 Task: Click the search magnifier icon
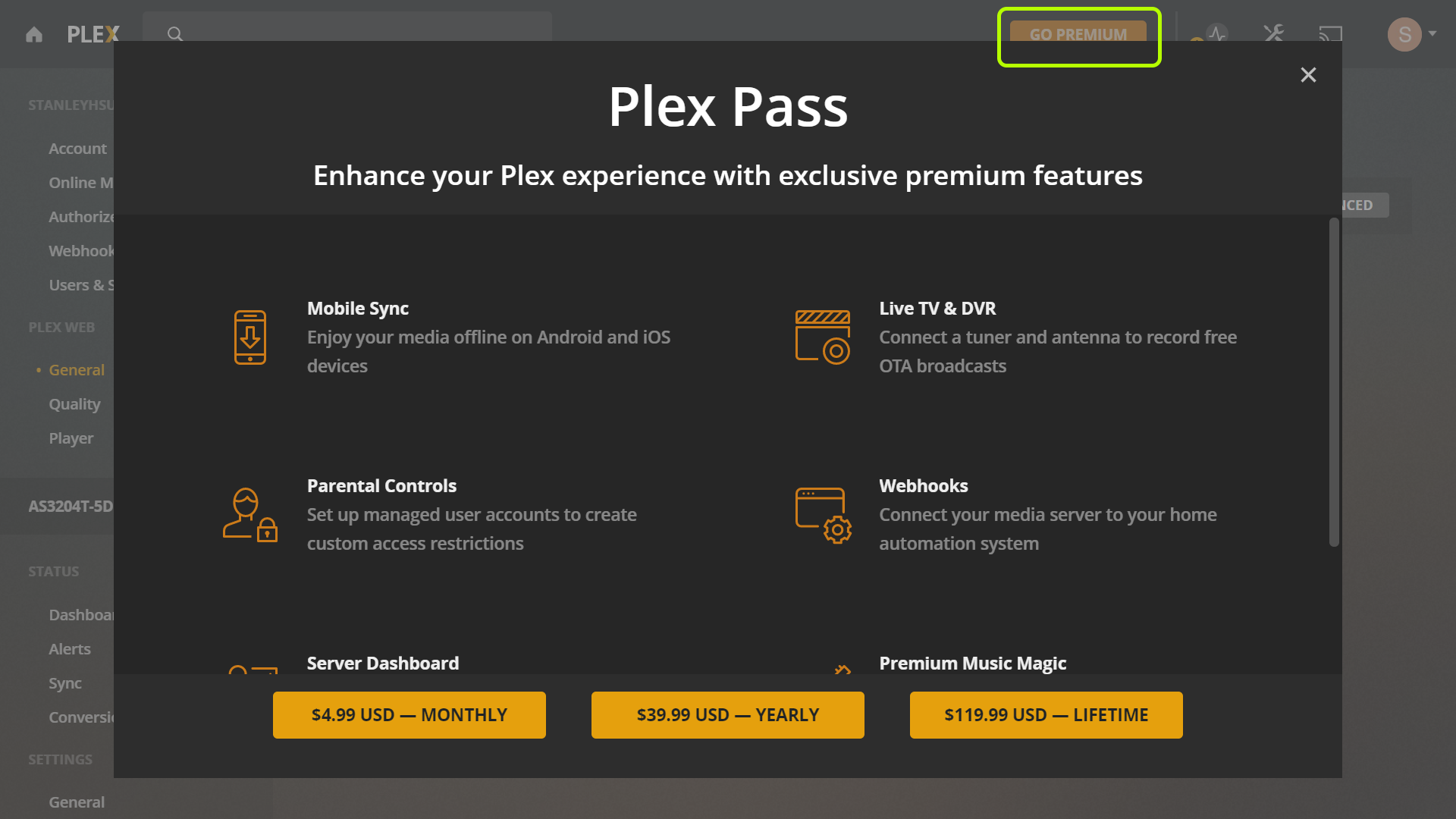[175, 34]
